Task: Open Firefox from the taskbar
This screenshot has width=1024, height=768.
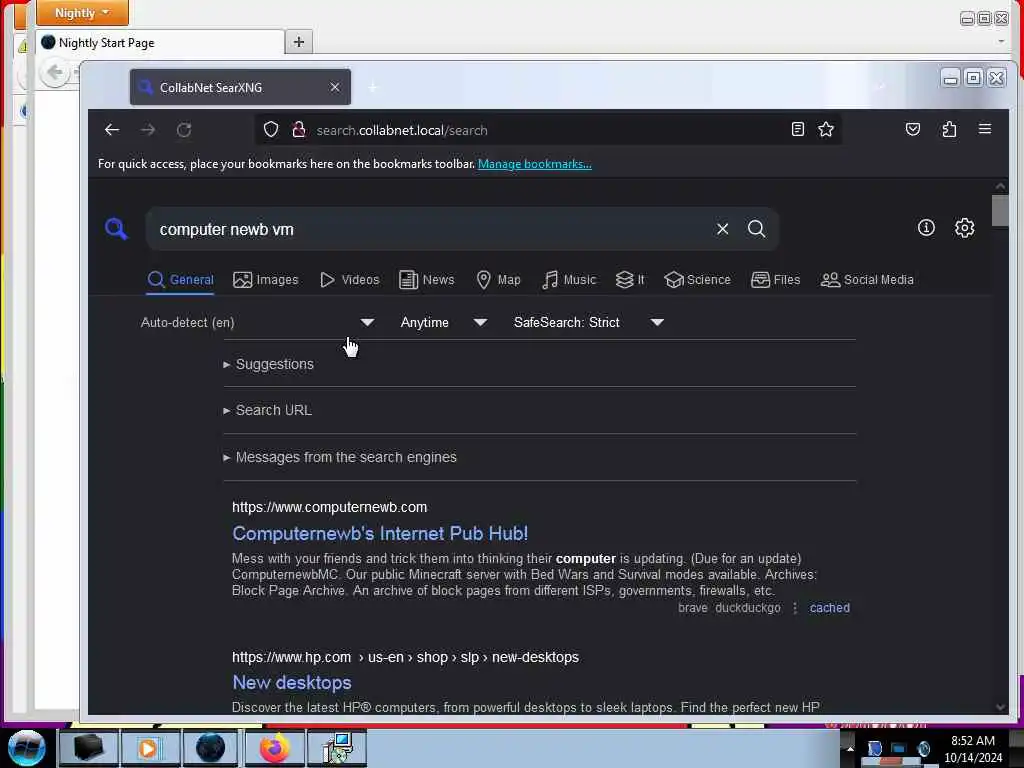Action: click(x=274, y=748)
